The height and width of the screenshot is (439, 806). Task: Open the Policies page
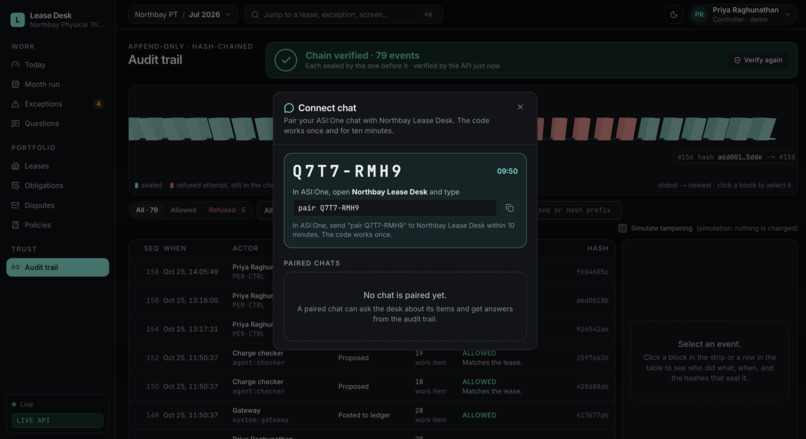pos(57,225)
